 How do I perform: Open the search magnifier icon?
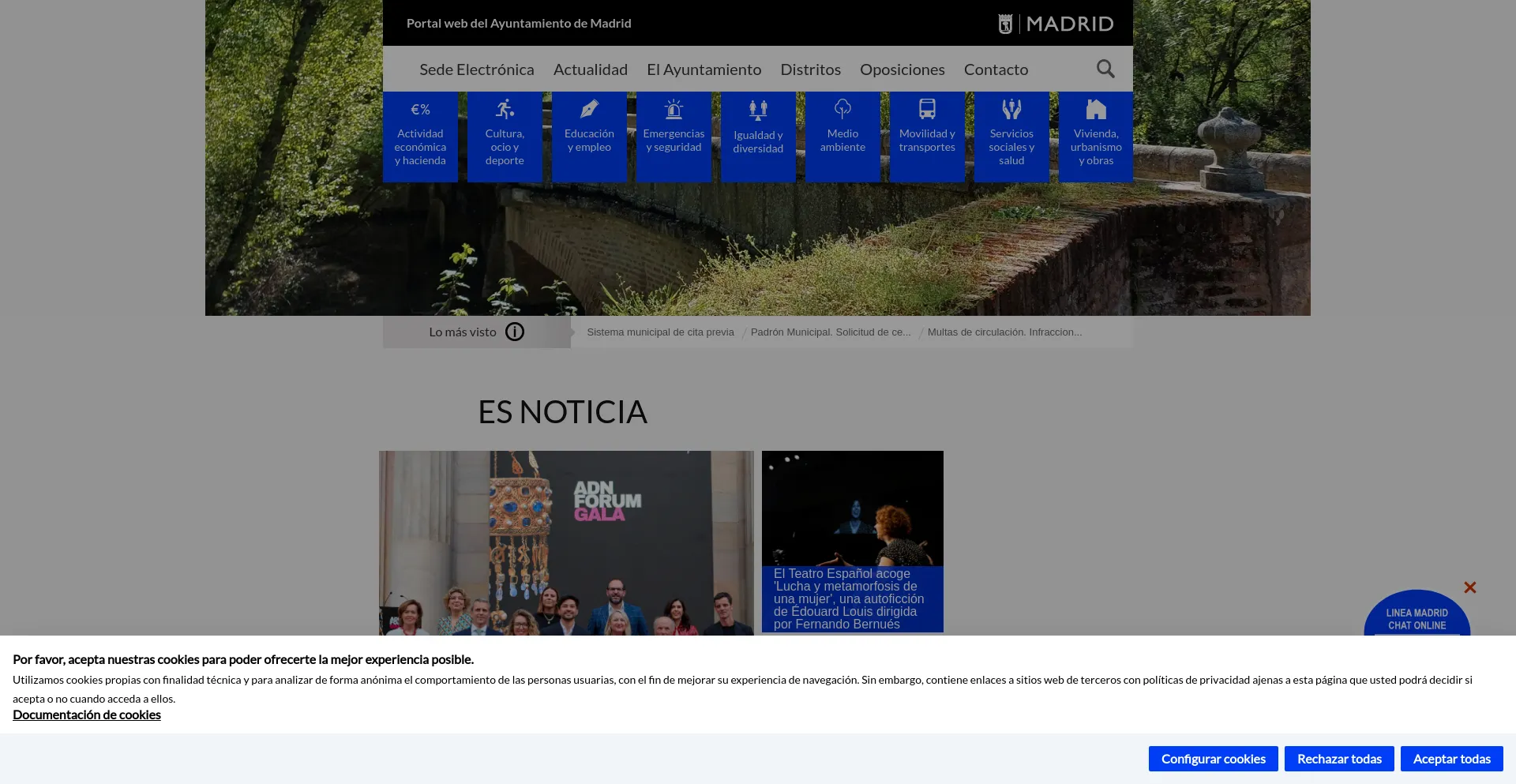tap(1105, 69)
